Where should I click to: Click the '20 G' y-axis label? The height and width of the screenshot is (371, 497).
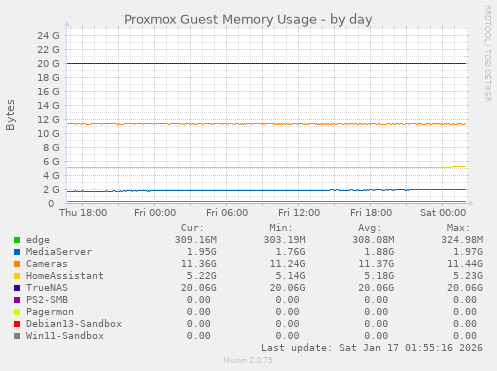tap(48, 63)
